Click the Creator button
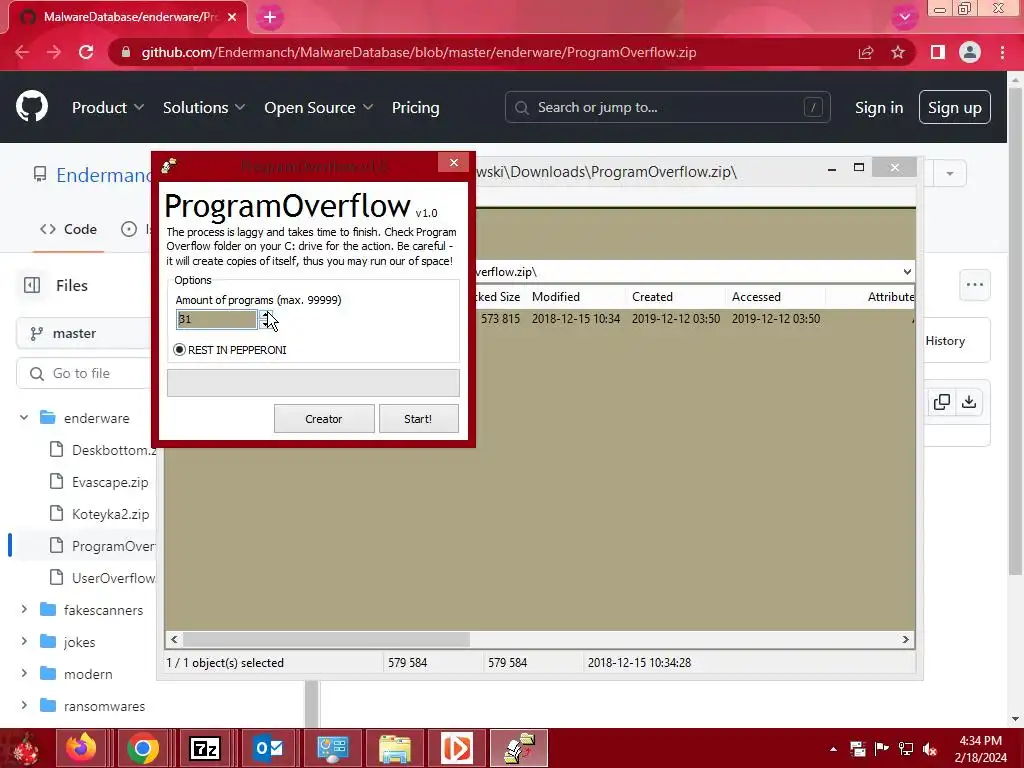The image size is (1024, 768). coord(324,419)
